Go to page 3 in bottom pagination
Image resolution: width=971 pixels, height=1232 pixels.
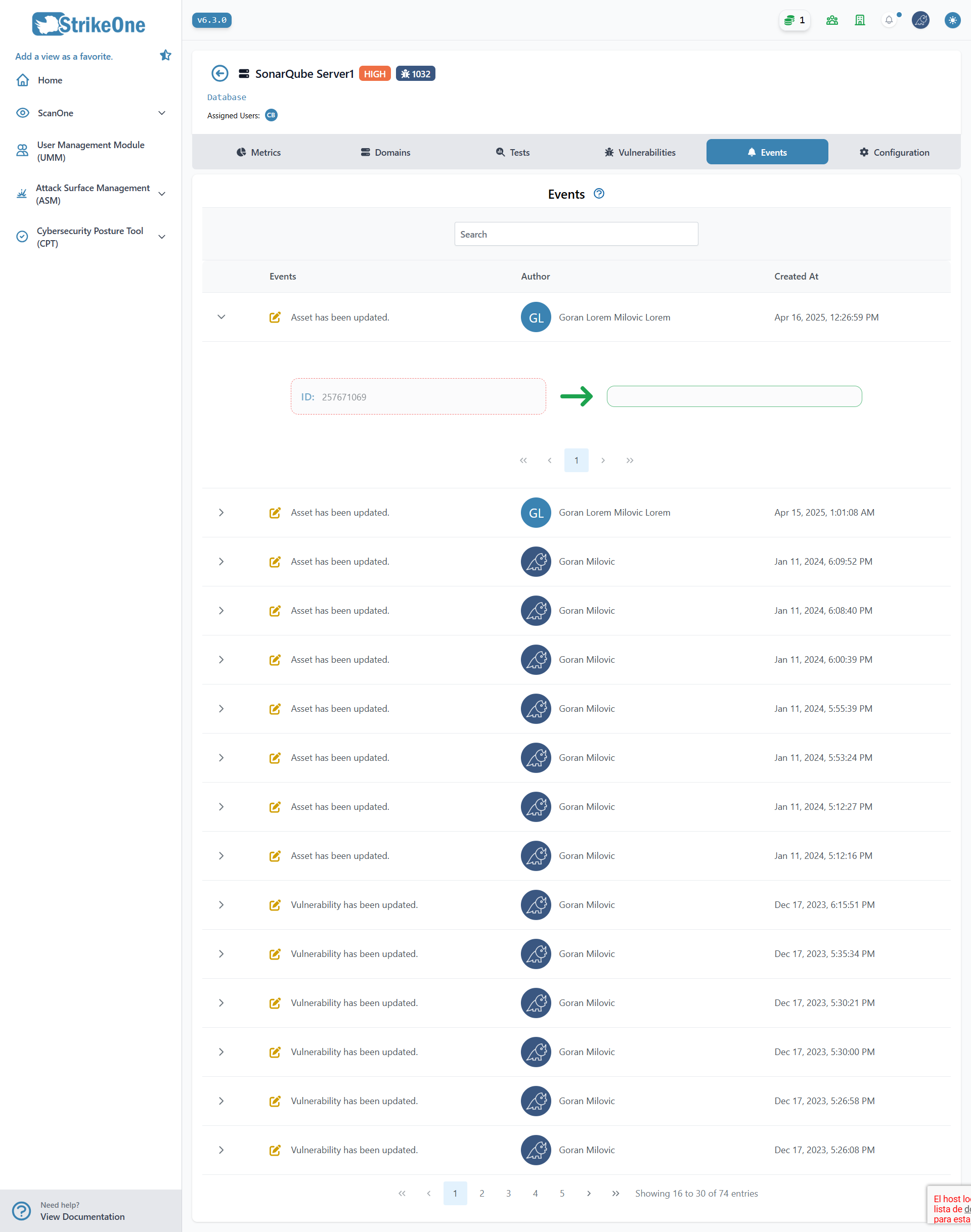point(508,1194)
